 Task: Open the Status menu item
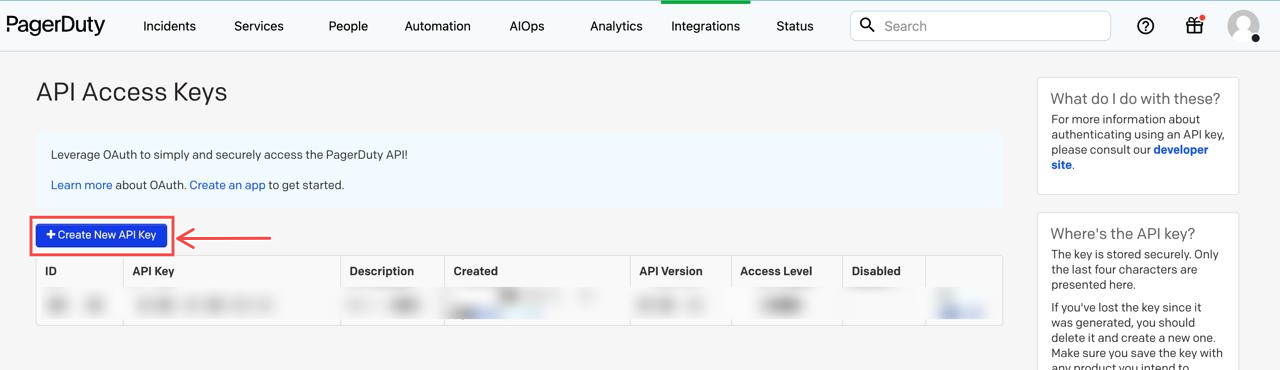point(795,26)
